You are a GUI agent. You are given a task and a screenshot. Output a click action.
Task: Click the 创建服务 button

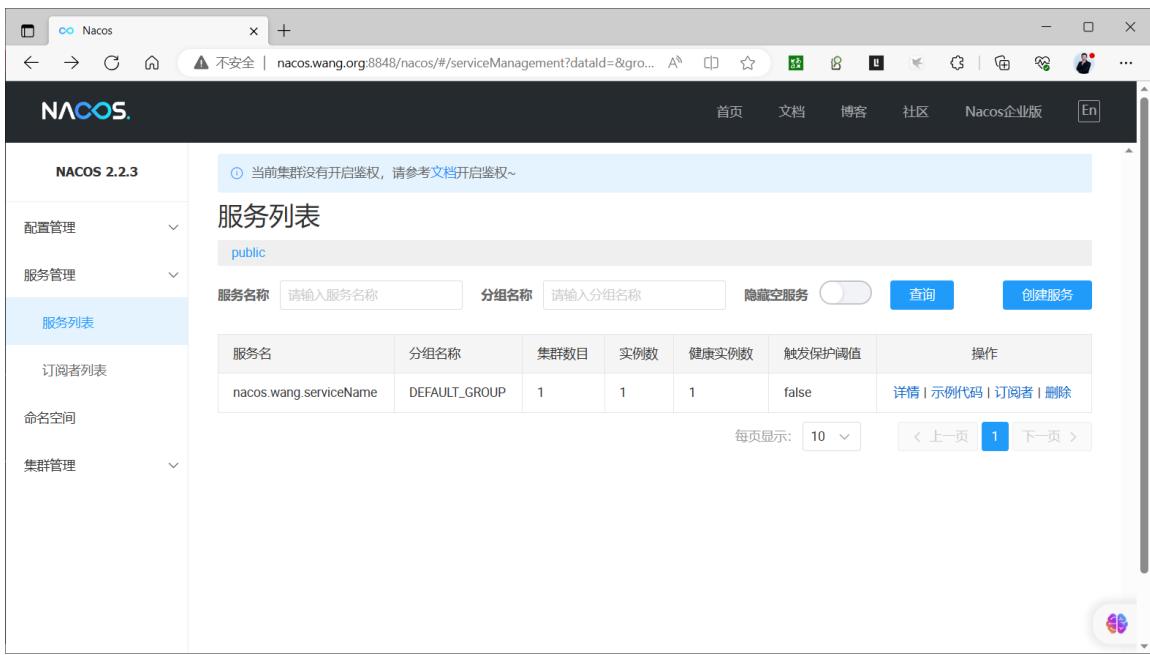pos(1047,295)
